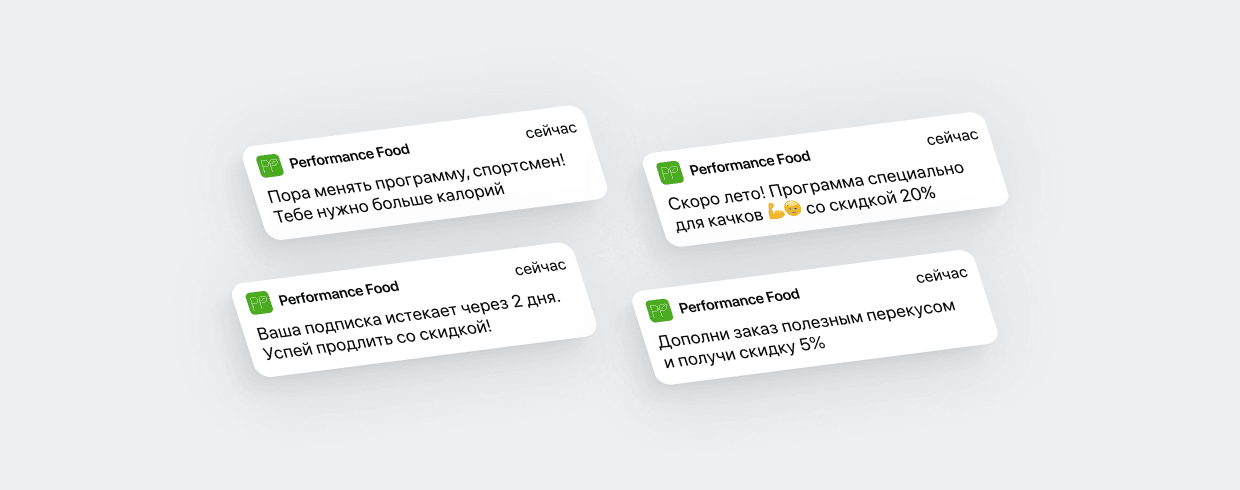This screenshot has width=1240, height=490.
Task: Click "сейчас" timestamp on the subscription expiry notification
Action: tap(540, 267)
